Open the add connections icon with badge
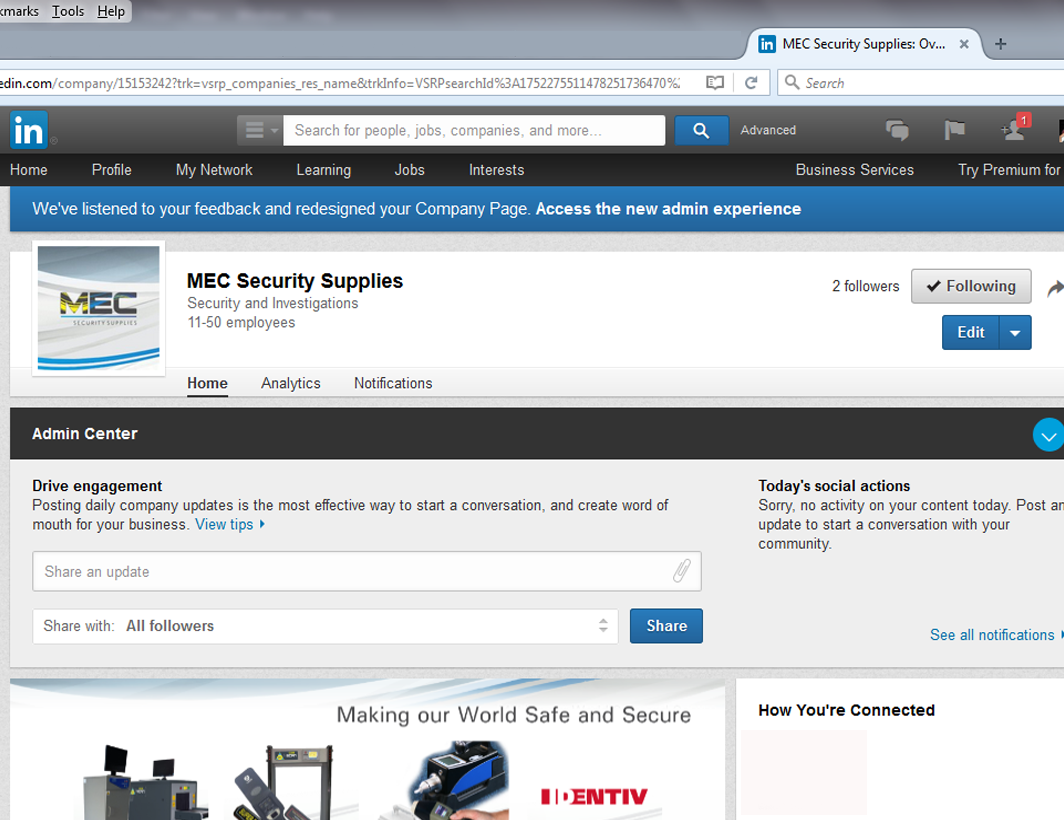The height and width of the screenshot is (820, 1064). pos(1012,130)
